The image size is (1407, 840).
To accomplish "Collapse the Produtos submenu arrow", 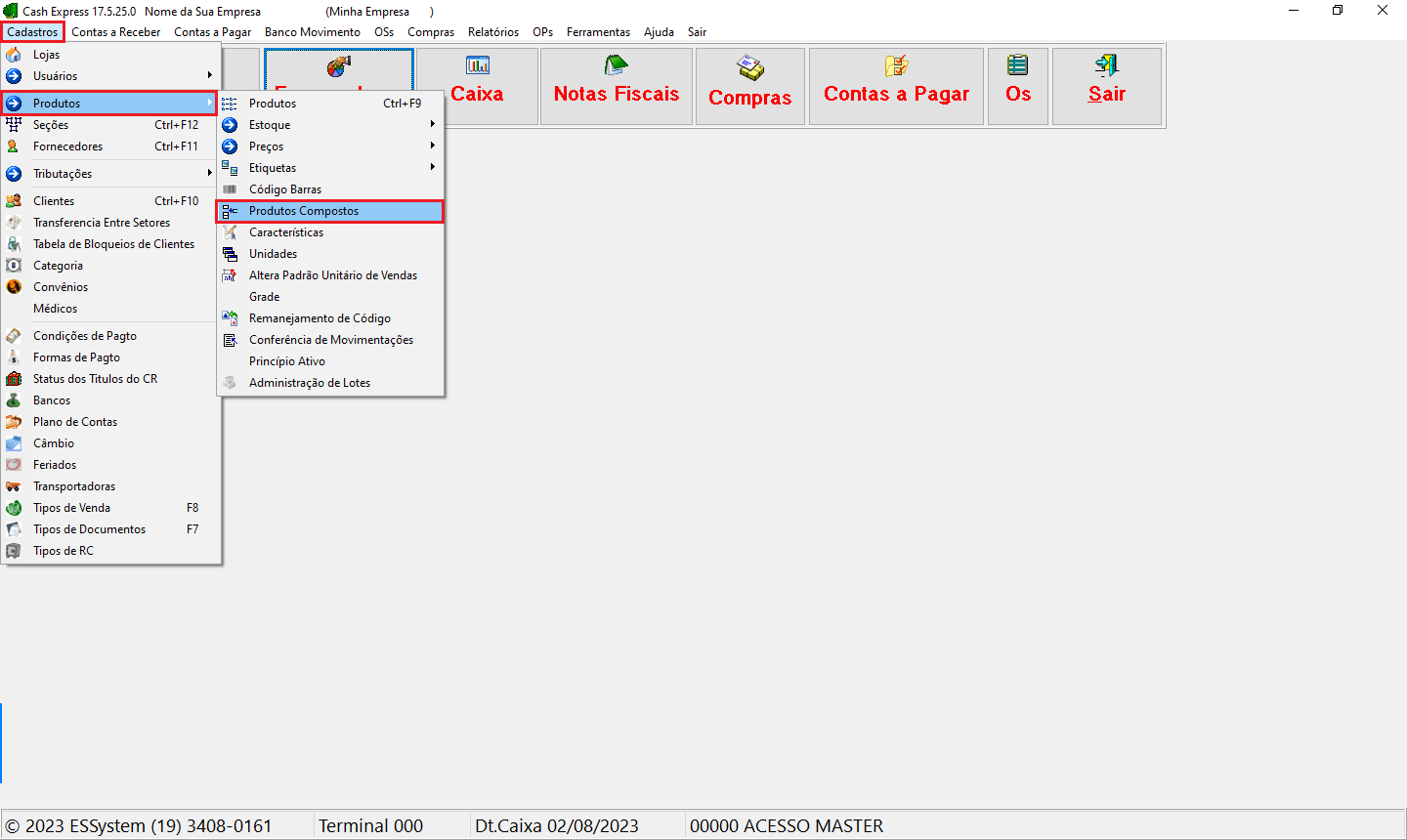I will click(x=209, y=103).
